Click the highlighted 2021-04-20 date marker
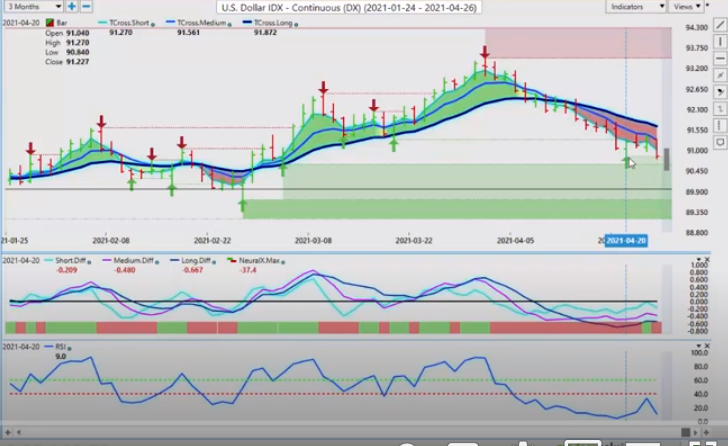 (626, 240)
